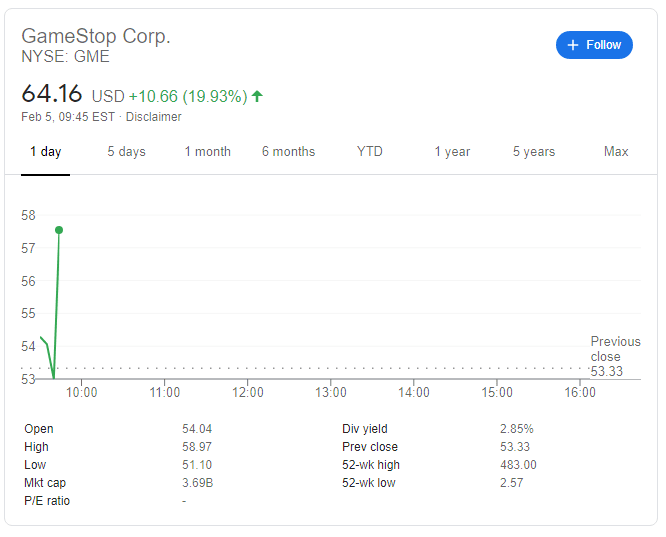The image size is (666, 537).
Task: Switch to the 1 year tab
Action: click(452, 152)
